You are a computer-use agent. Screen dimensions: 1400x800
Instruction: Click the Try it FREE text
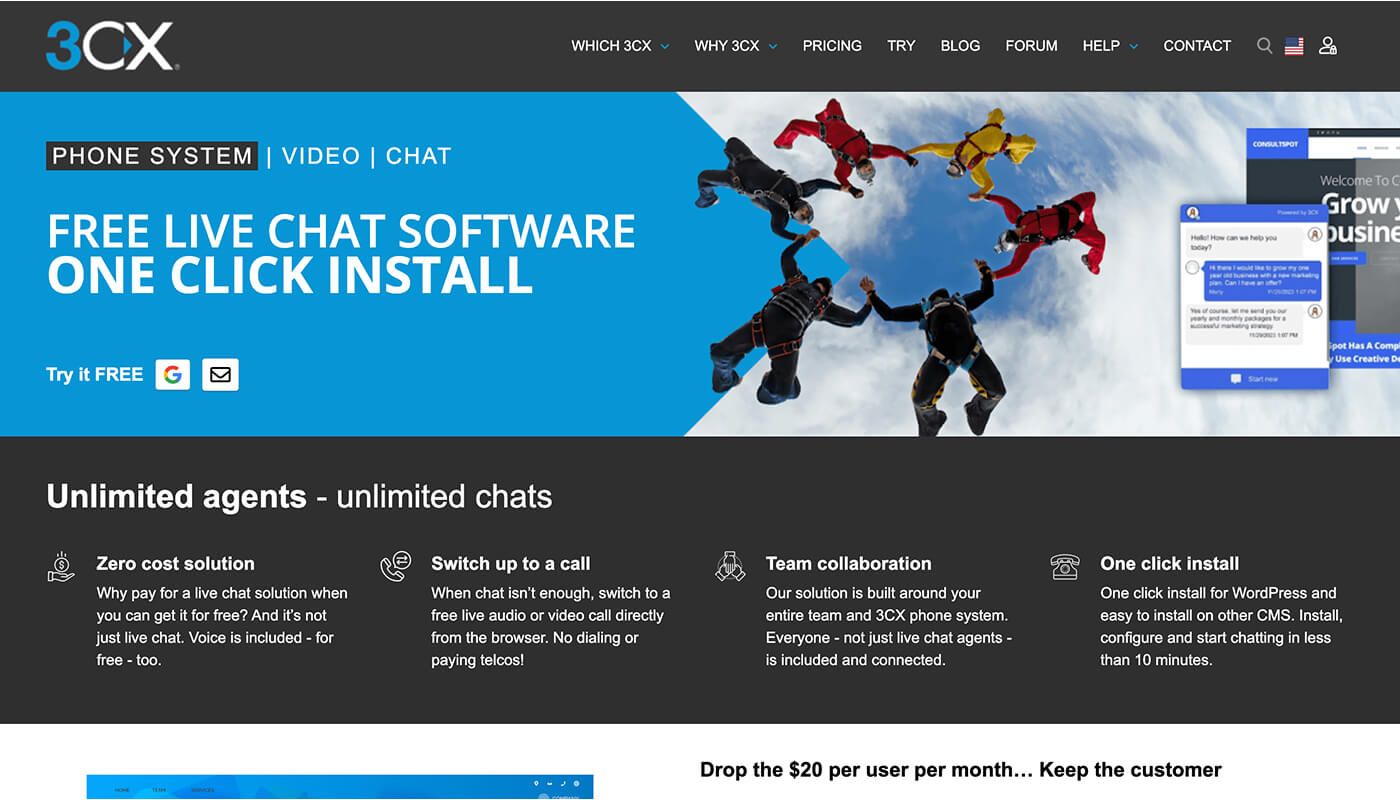tap(95, 375)
